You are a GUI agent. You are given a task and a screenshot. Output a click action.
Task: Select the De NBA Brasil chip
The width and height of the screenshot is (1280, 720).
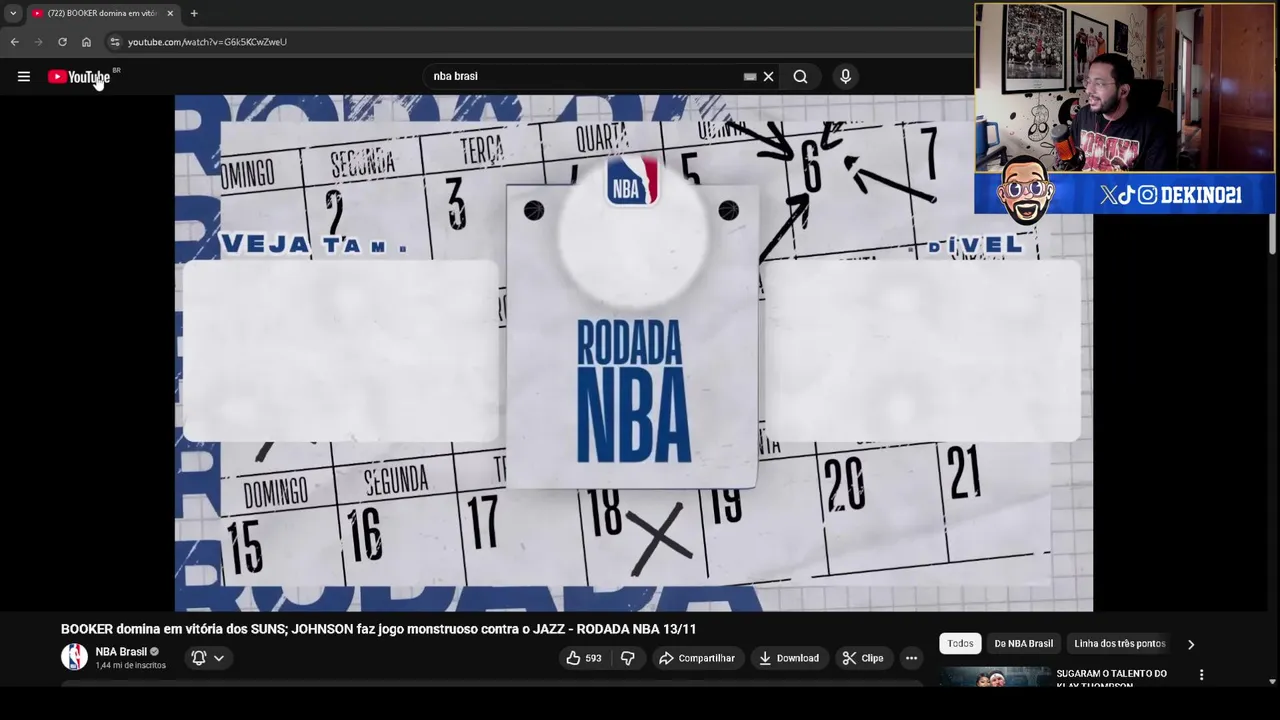[x=1023, y=644]
